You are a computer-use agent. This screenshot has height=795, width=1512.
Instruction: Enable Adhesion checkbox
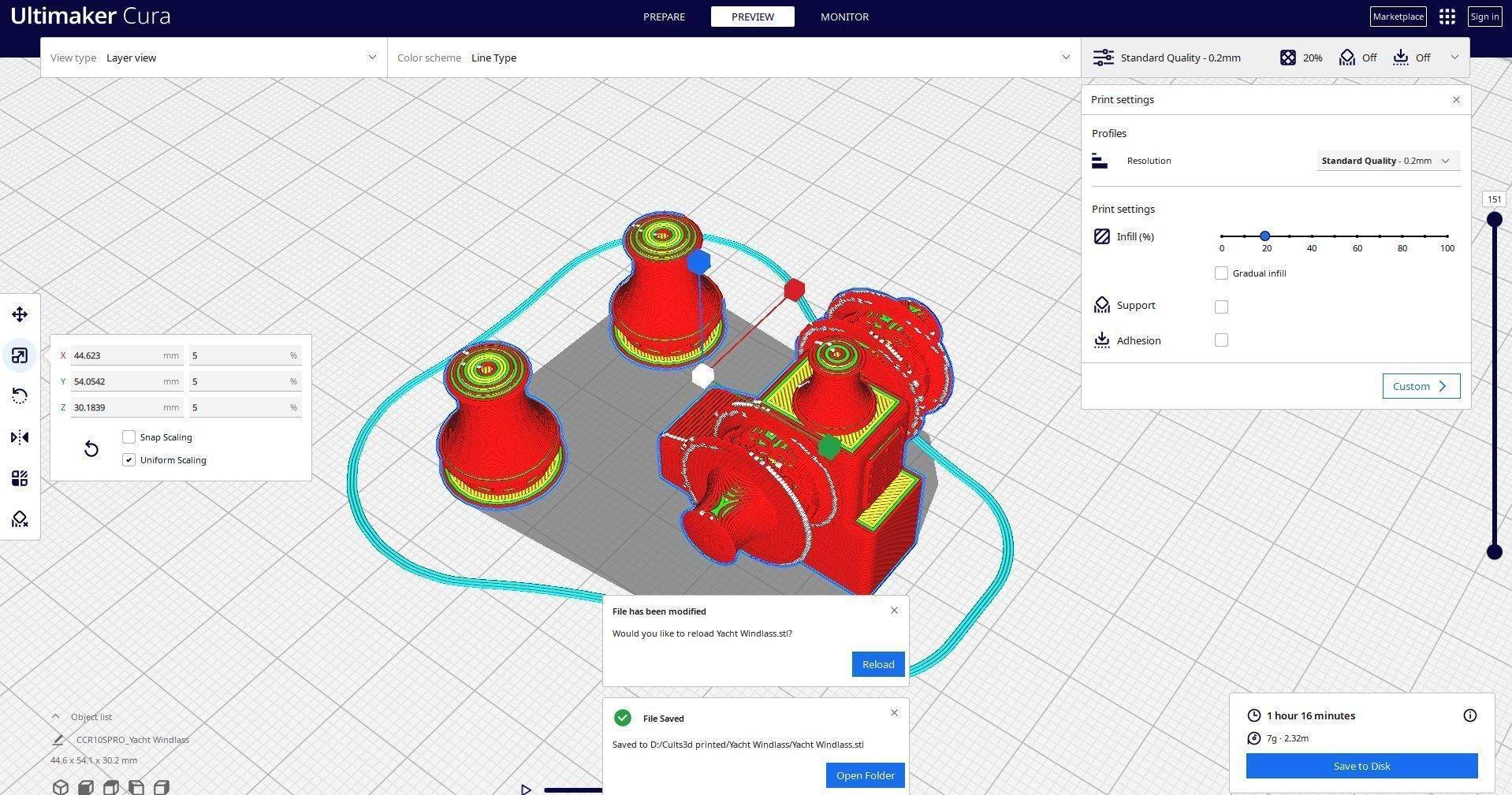[1221, 340]
